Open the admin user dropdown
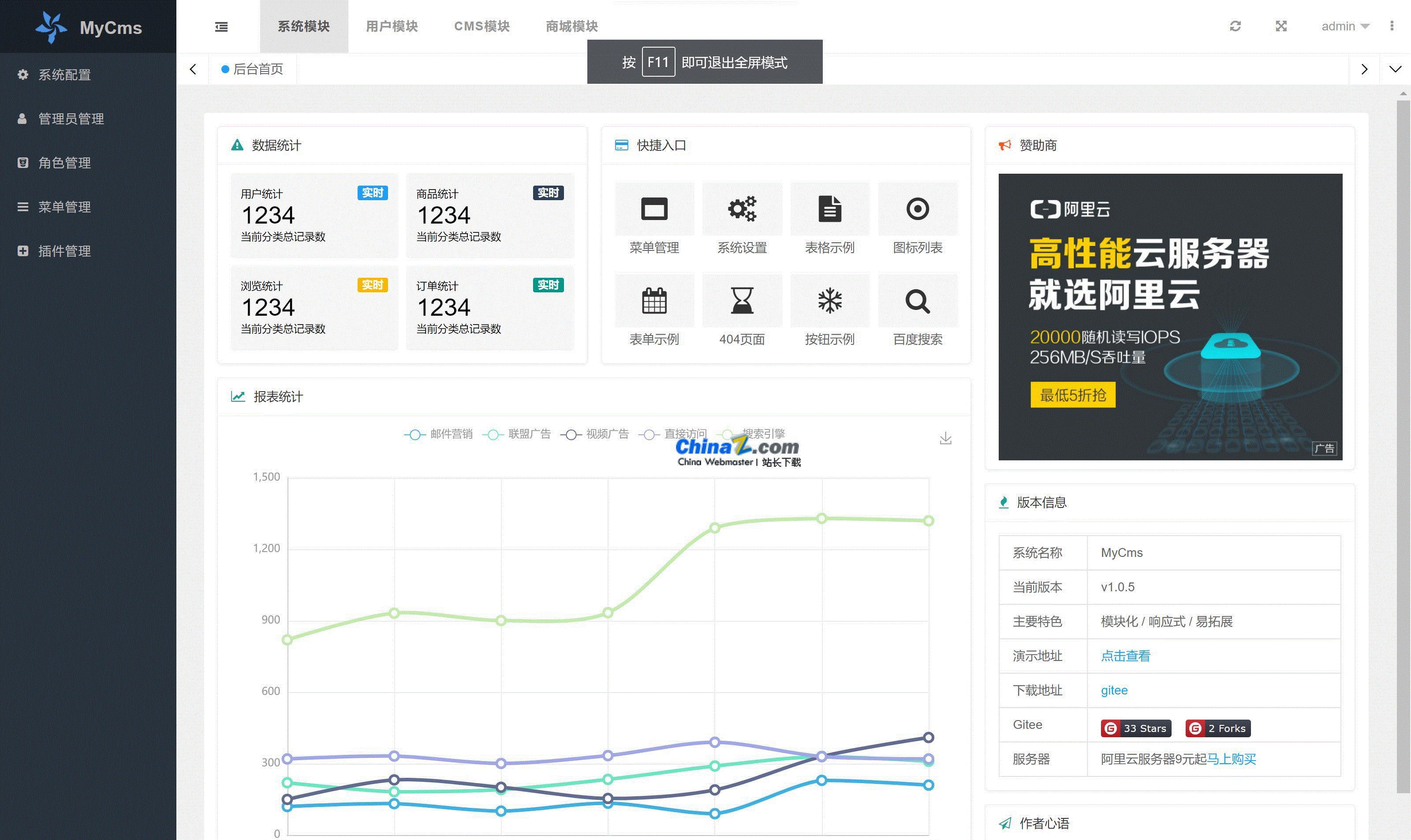Viewport: 1411px width, 840px height. point(1345,26)
